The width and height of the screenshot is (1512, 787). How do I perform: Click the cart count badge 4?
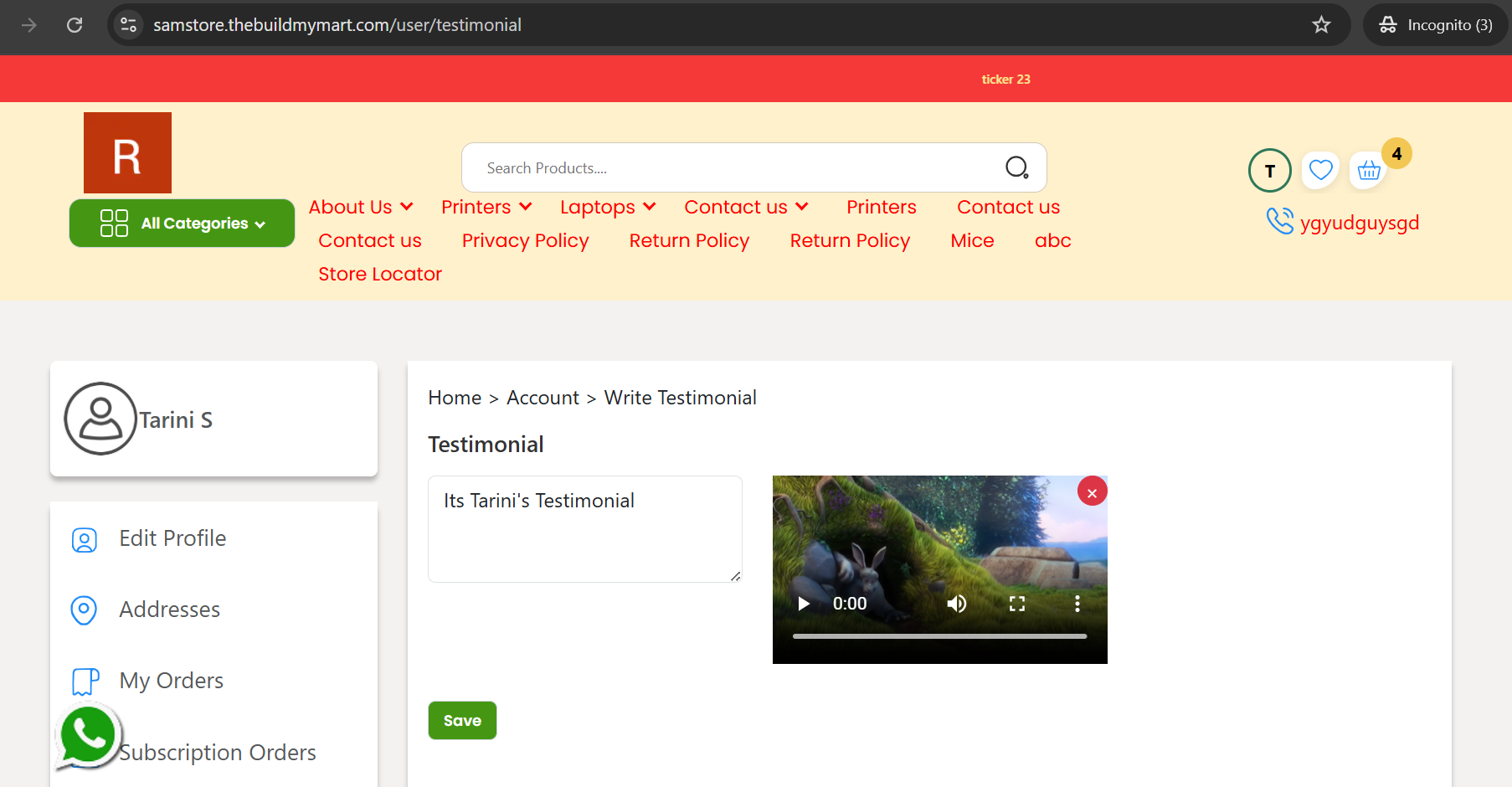1396,153
